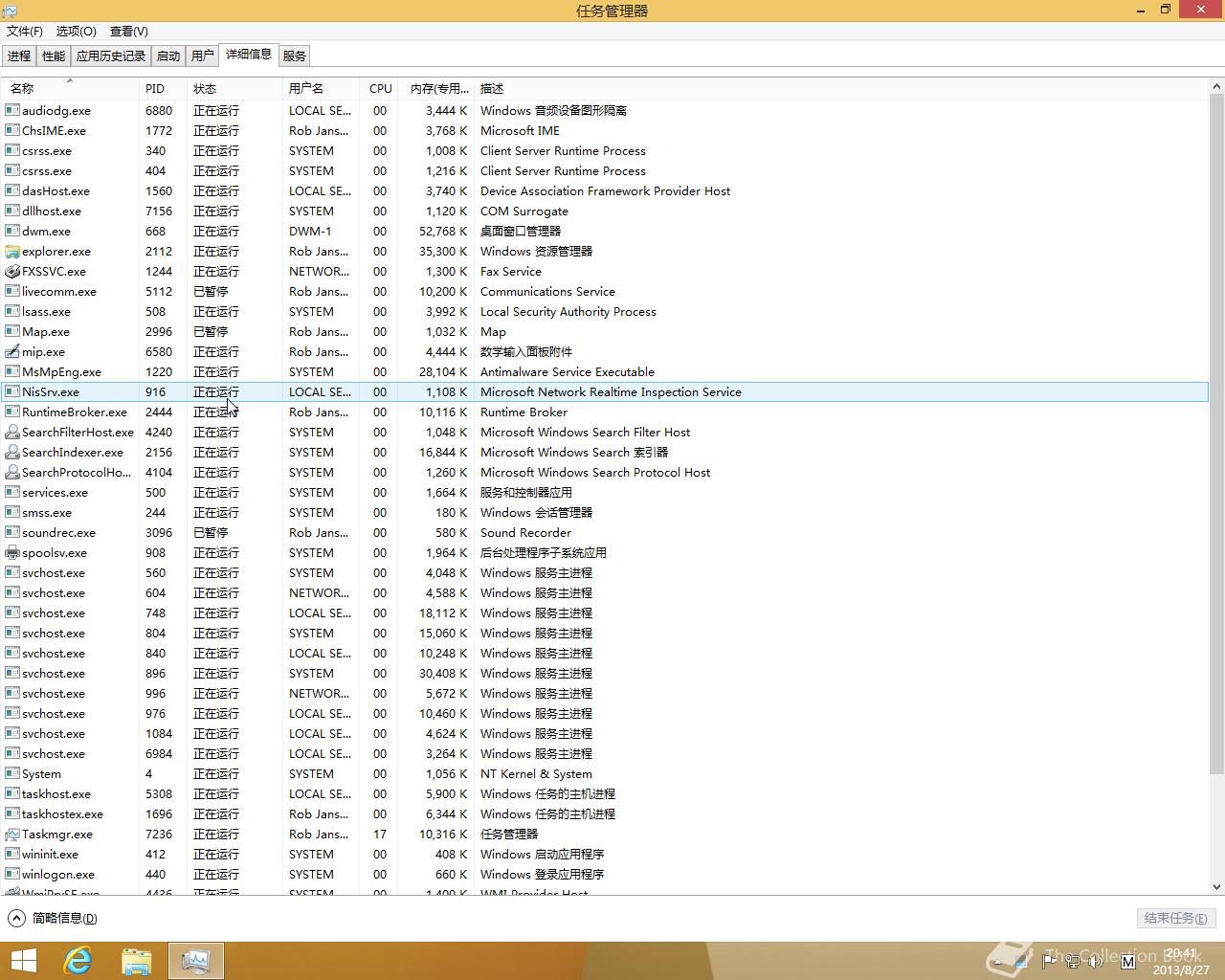The width and height of the screenshot is (1225, 980).
Task: Click the Map.exe process icon
Action: coord(12,331)
